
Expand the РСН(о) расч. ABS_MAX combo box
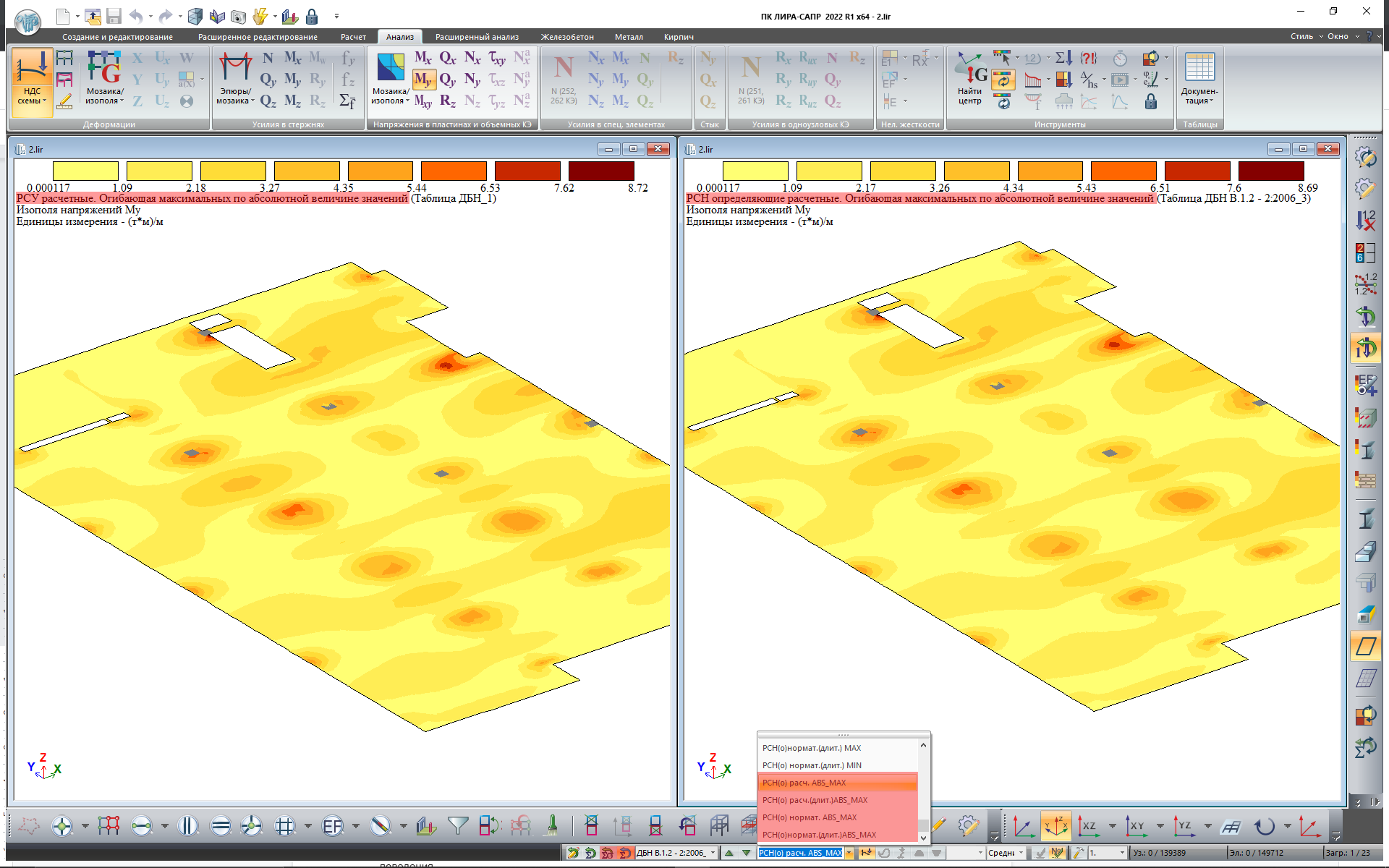(849, 853)
